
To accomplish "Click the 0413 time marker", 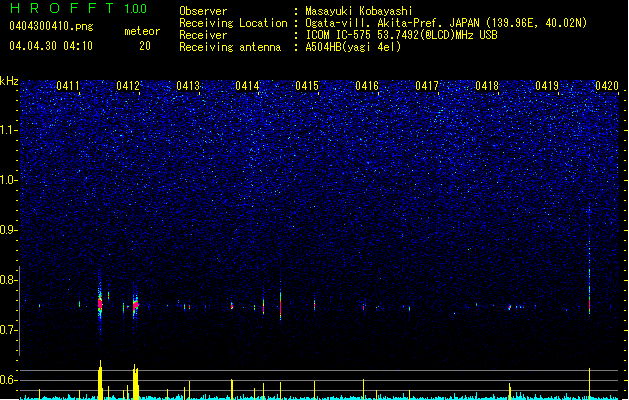I will 188,86.
